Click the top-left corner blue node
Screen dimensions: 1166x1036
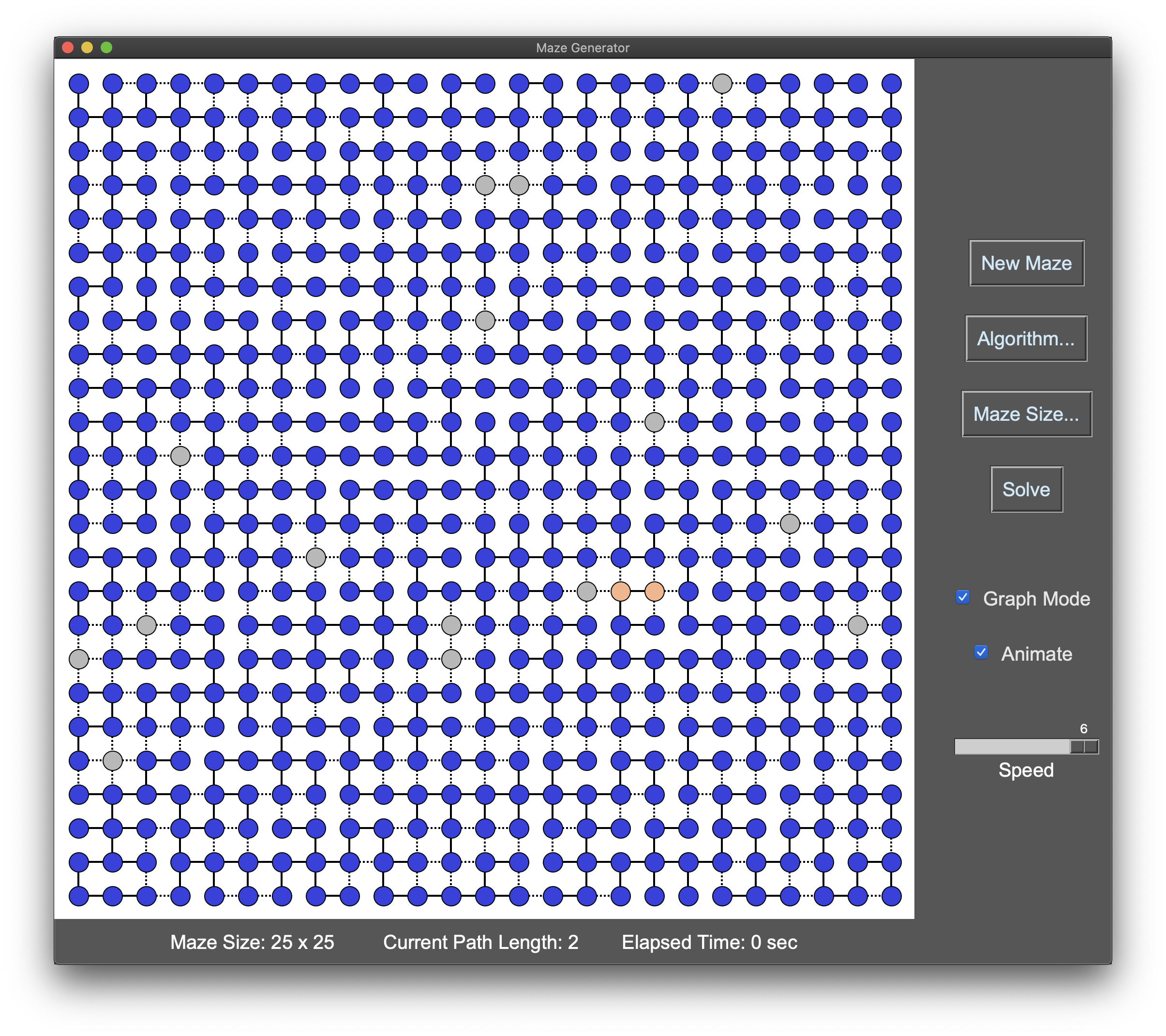[x=79, y=84]
